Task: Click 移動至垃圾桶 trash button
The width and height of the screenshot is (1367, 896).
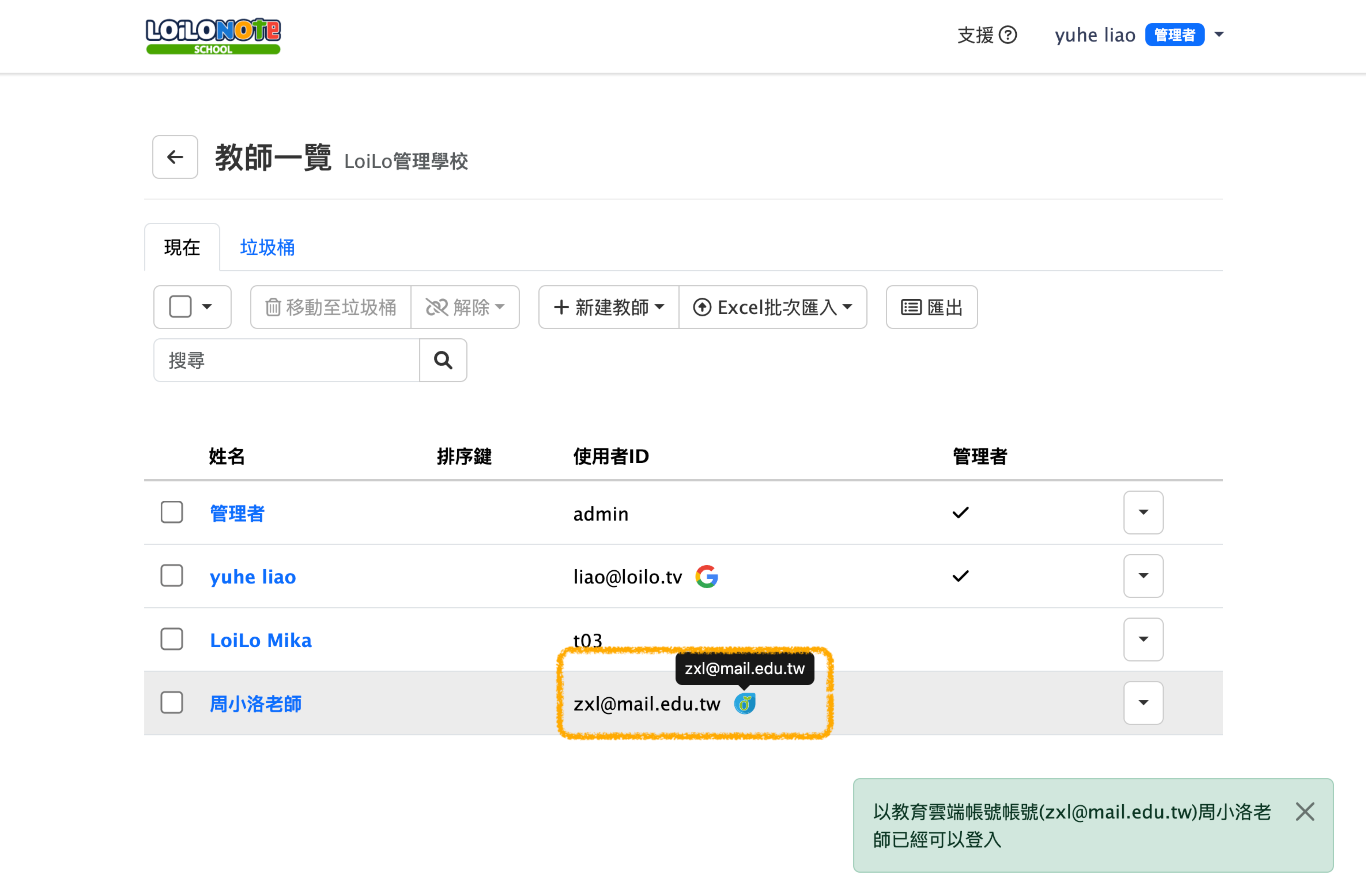Action: 331,307
